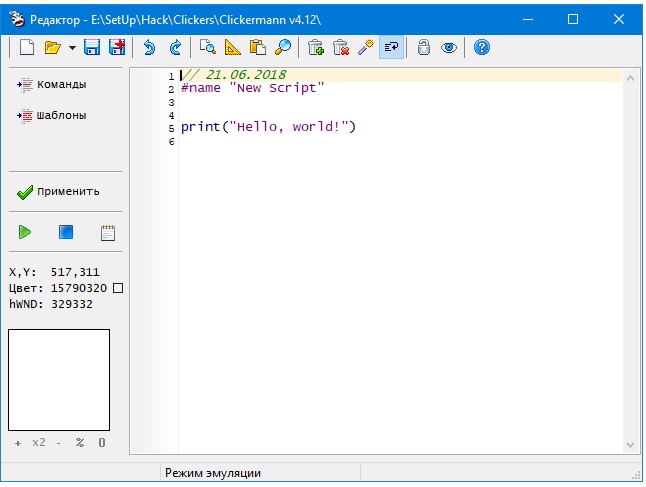Click the 0 reset control
The height and width of the screenshot is (487, 646).
(x=102, y=443)
